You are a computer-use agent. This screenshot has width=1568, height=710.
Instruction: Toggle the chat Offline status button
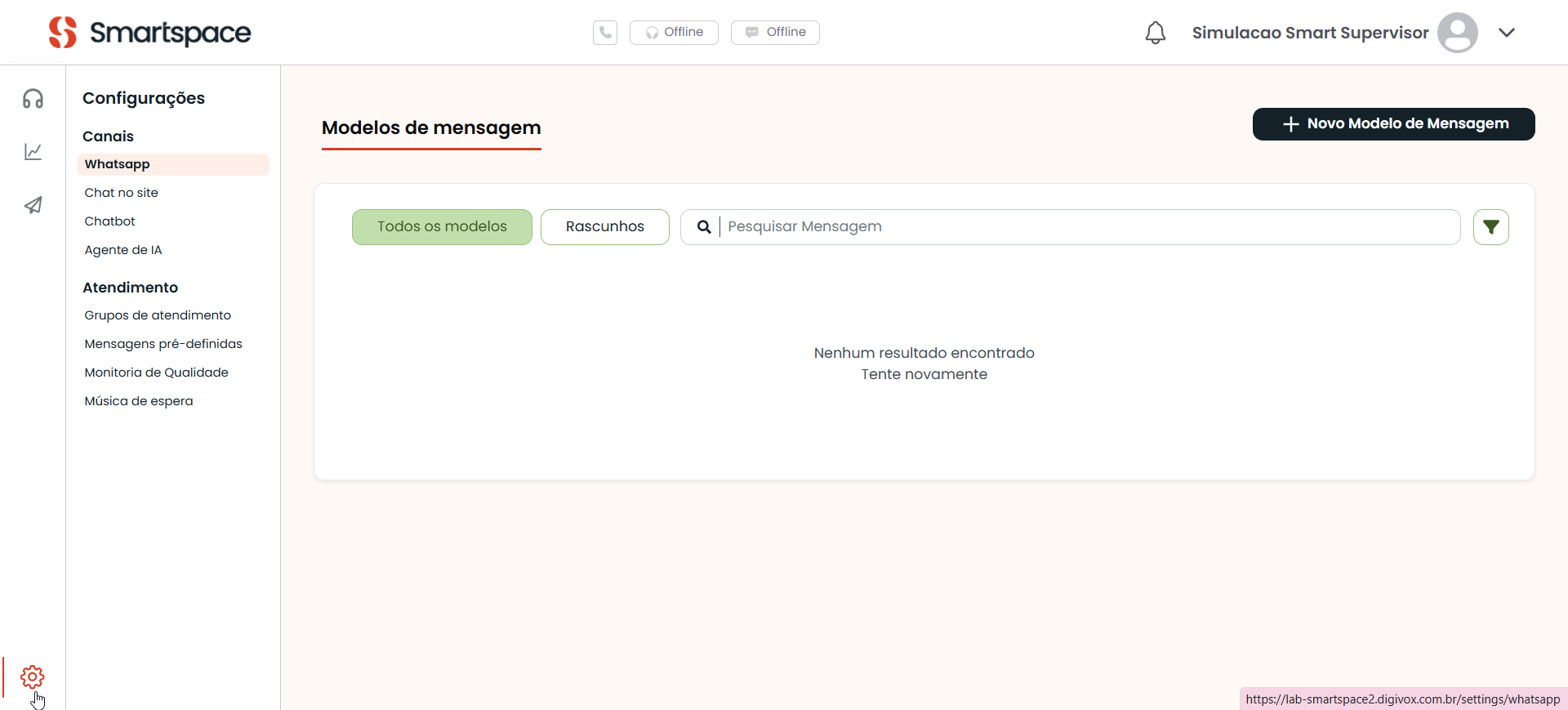(775, 33)
